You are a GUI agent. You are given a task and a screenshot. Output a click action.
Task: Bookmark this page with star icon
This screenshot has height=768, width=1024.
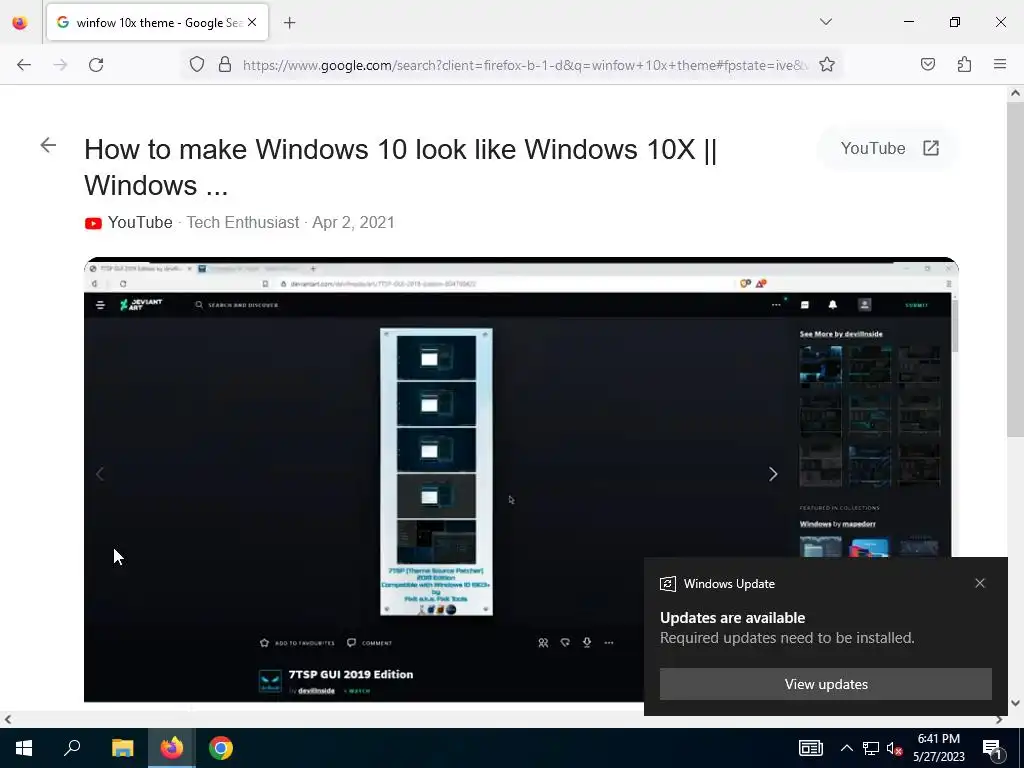point(827,64)
